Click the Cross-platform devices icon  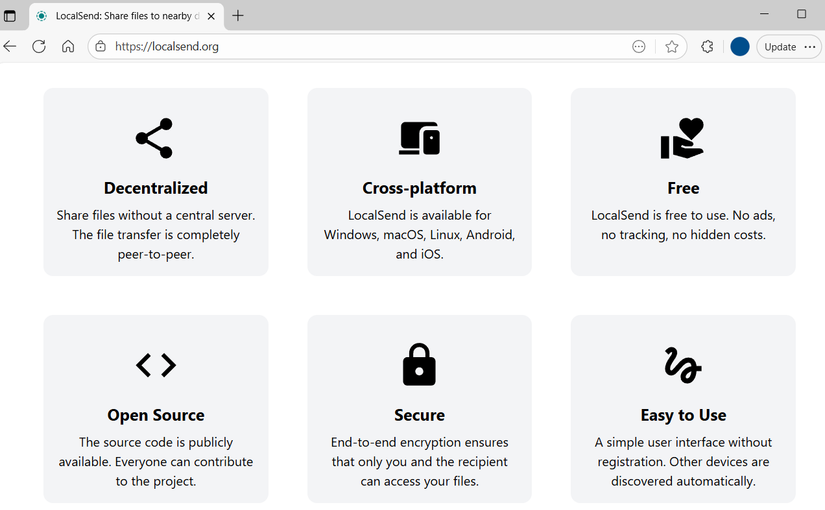coord(419,138)
